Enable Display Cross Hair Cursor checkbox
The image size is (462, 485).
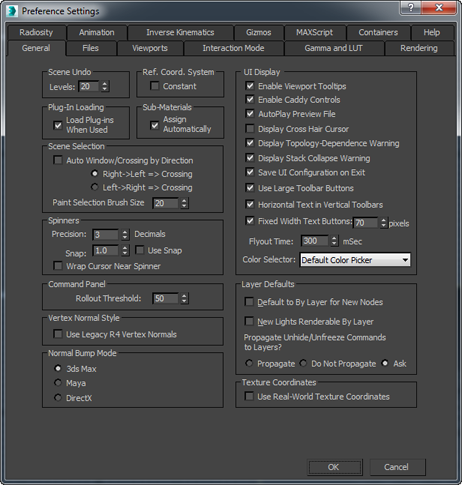pyautogui.click(x=250, y=128)
